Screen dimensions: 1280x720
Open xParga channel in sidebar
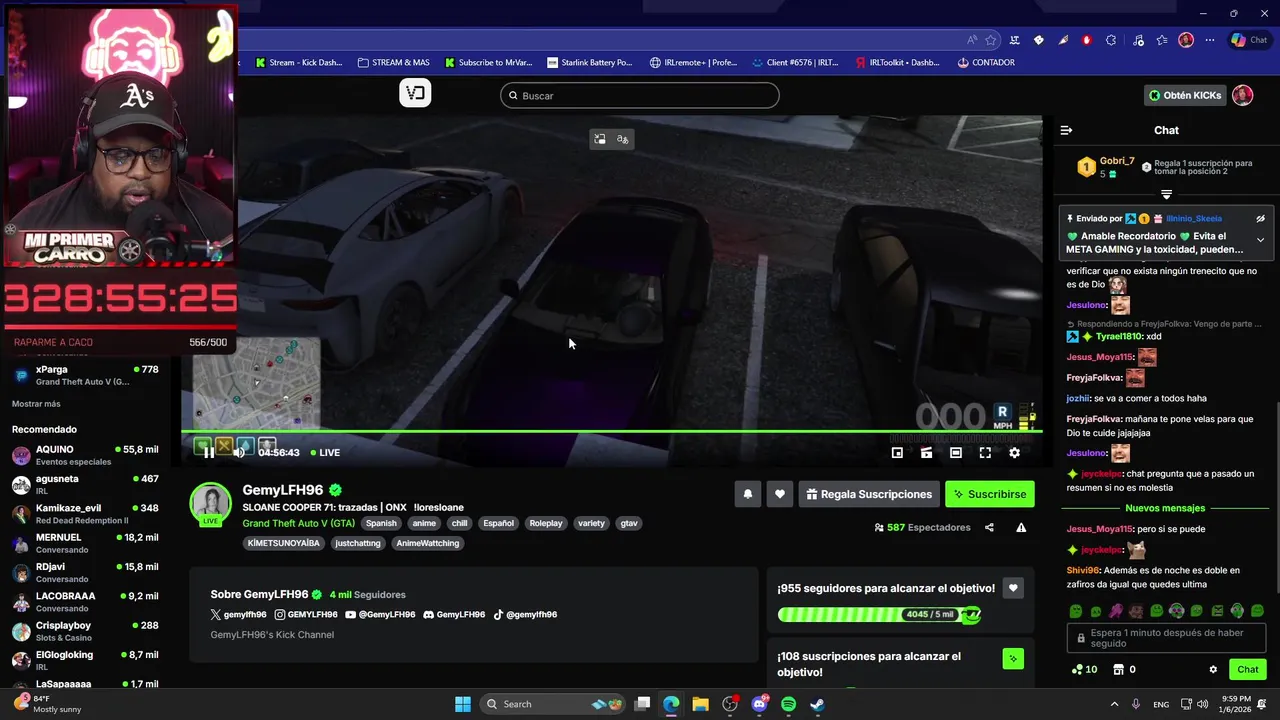click(x=85, y=375)
